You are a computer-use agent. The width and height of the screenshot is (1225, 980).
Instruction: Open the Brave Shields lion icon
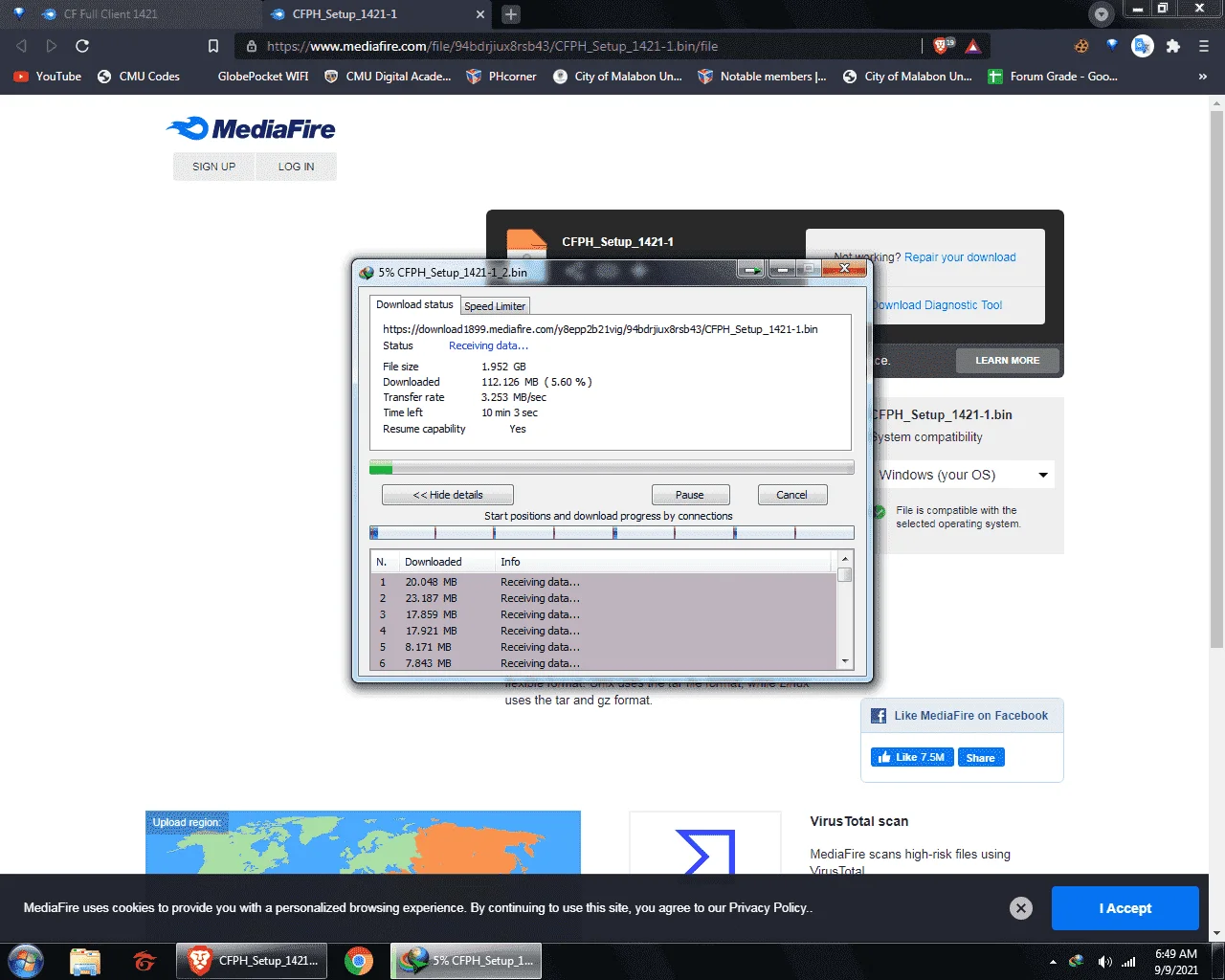[942, 46]
